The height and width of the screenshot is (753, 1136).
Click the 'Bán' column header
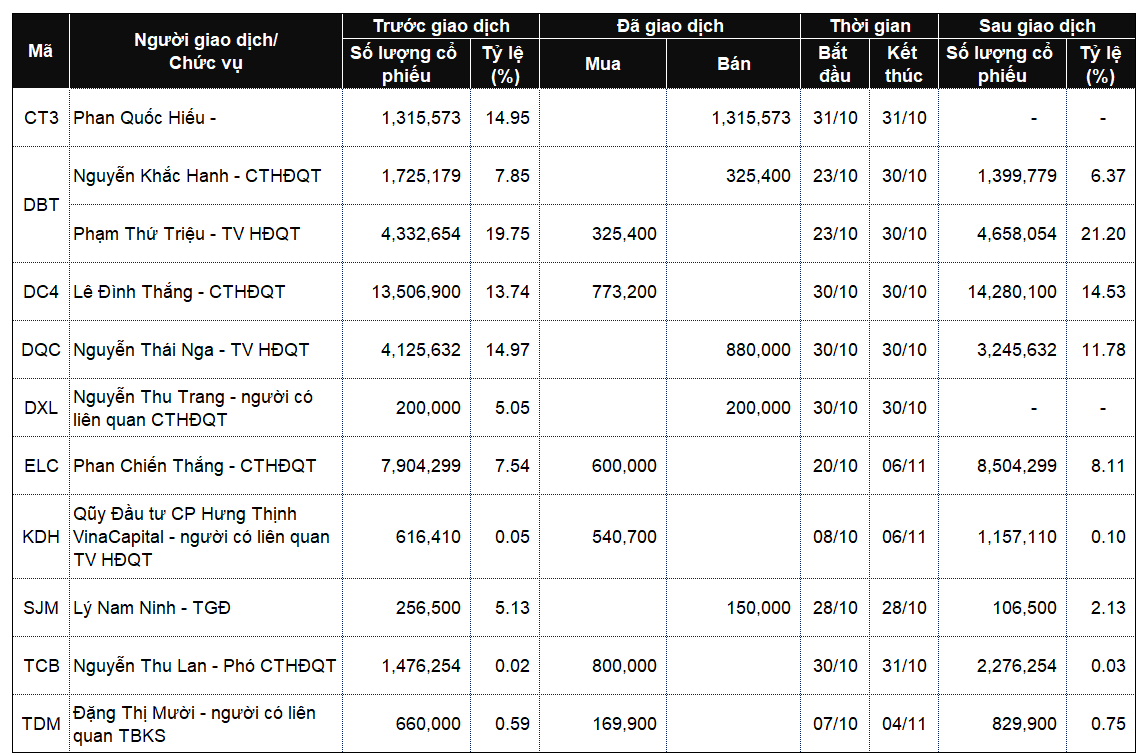pos(734,64)
